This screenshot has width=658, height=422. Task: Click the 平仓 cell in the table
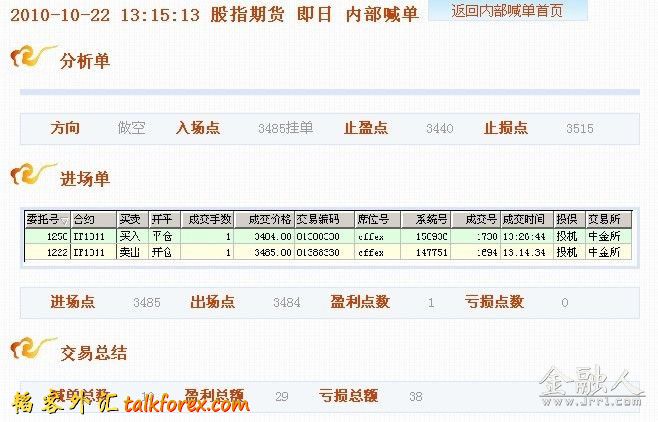(x=162, y=236)
